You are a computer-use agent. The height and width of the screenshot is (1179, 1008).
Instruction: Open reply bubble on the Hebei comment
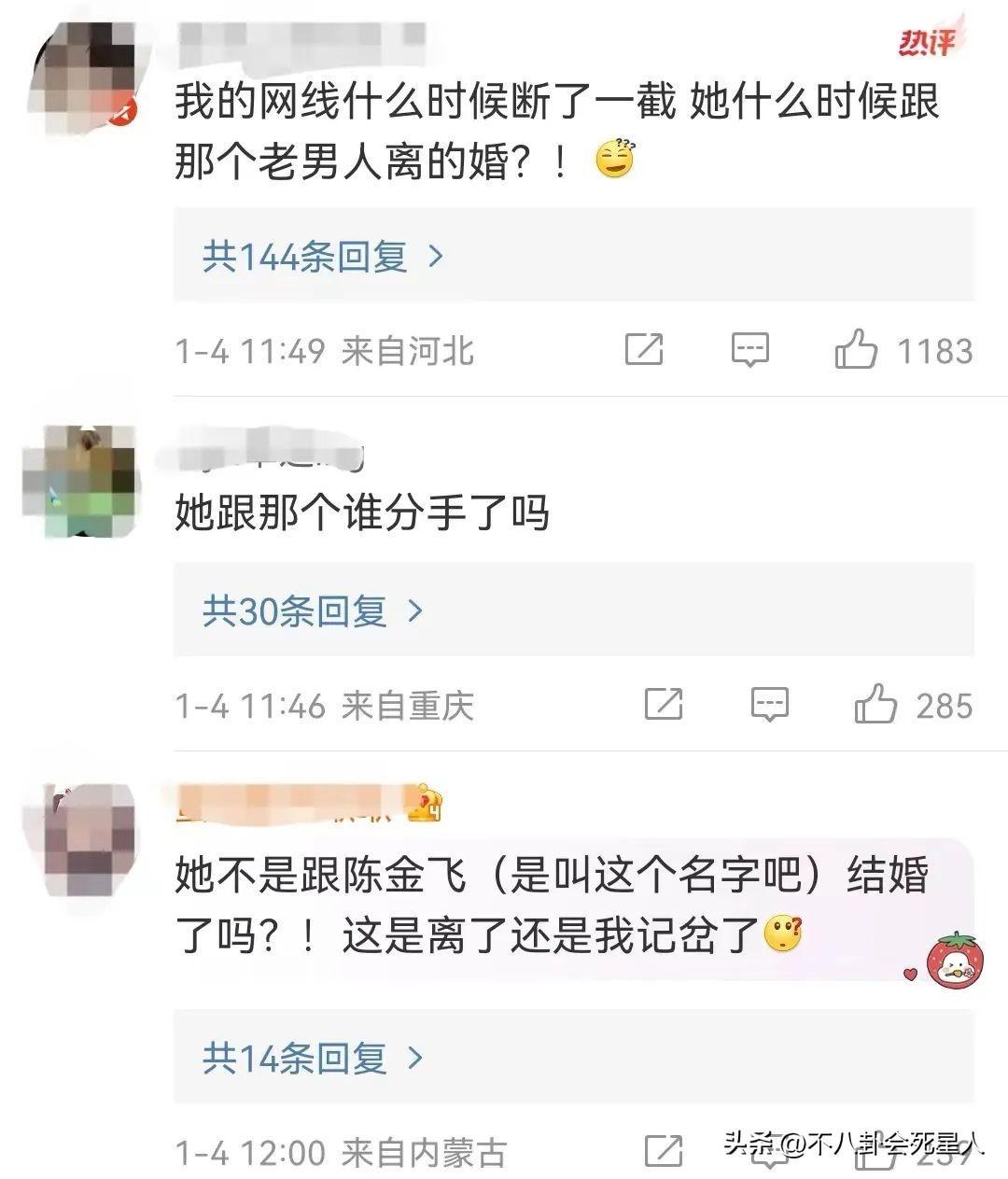(x=749, y=350)
